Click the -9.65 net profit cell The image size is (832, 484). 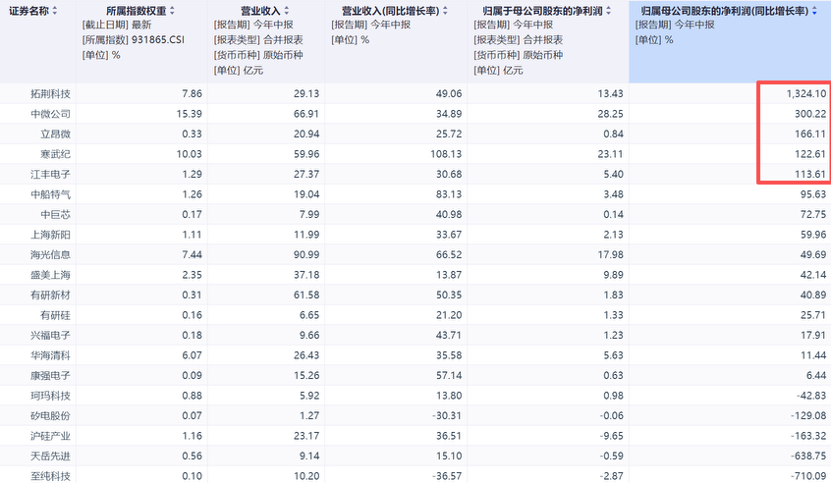pos(612,437)
